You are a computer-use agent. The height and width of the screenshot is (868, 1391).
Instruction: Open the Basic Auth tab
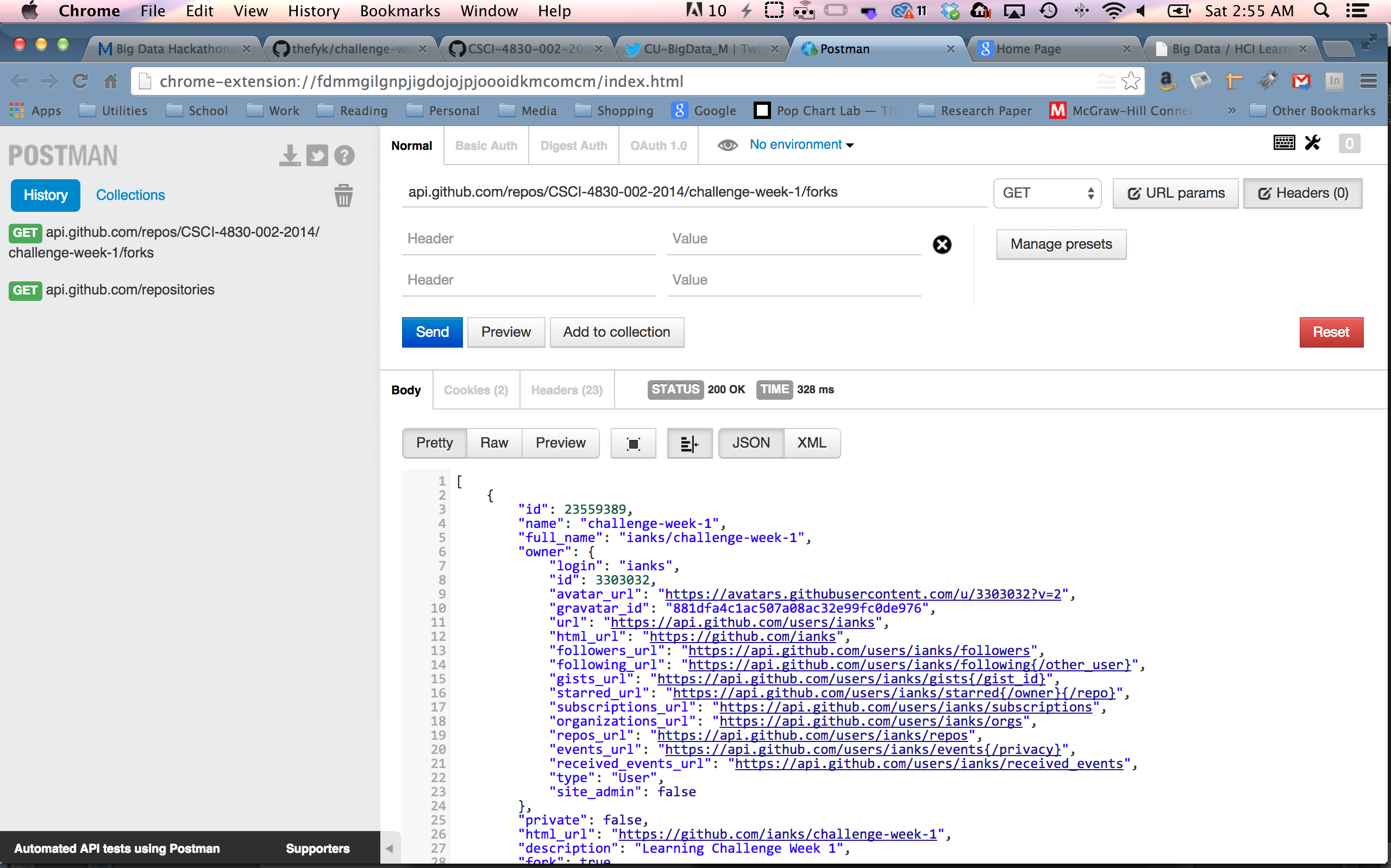click(x=486, y=146)
